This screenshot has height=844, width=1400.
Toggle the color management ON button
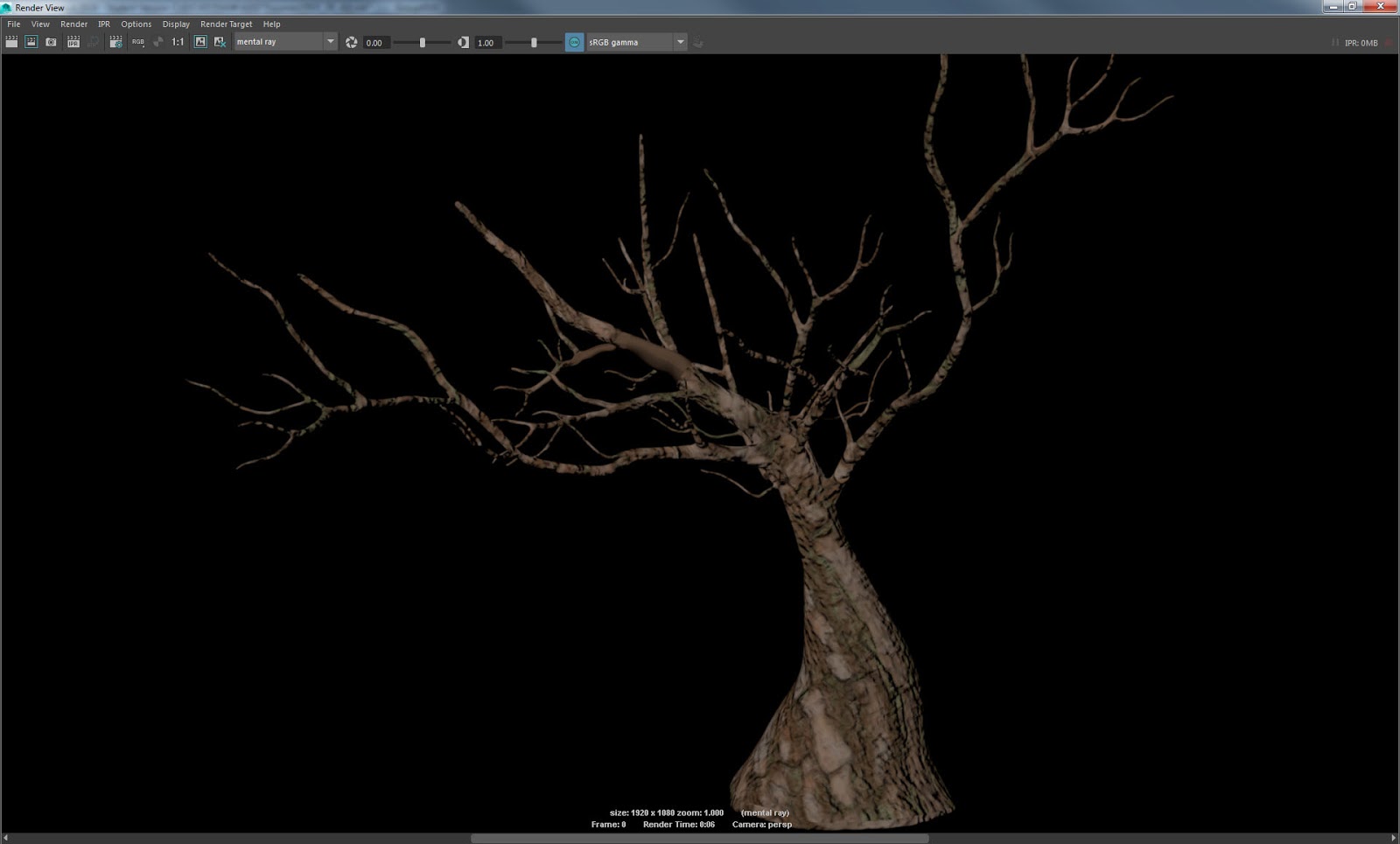(573, 41)
